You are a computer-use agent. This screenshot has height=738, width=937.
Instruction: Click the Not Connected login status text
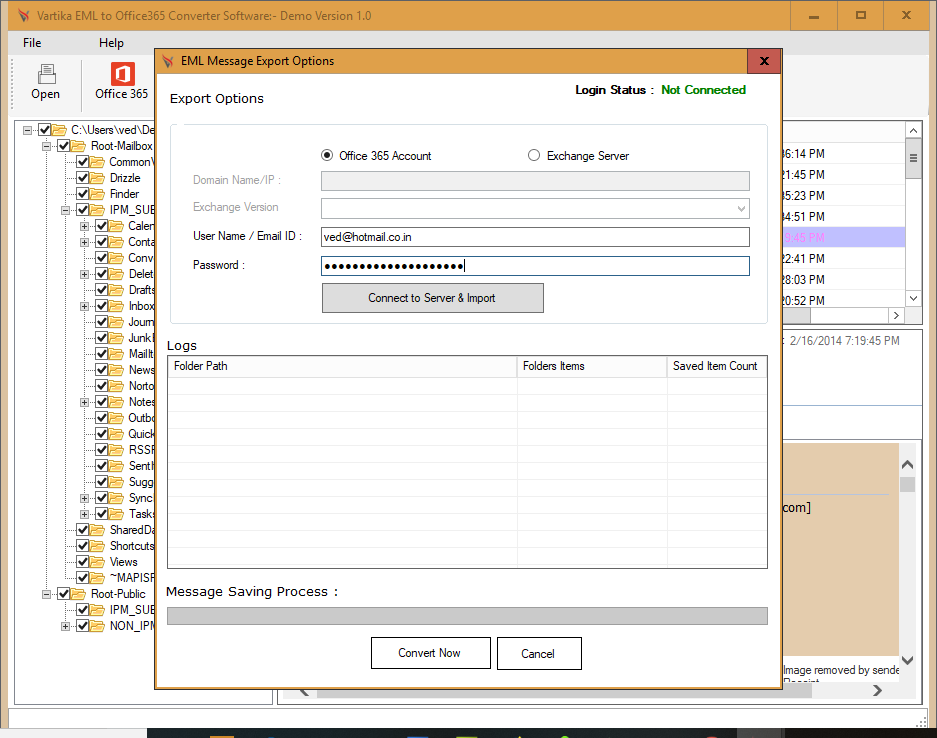click(x=703, y=90)
